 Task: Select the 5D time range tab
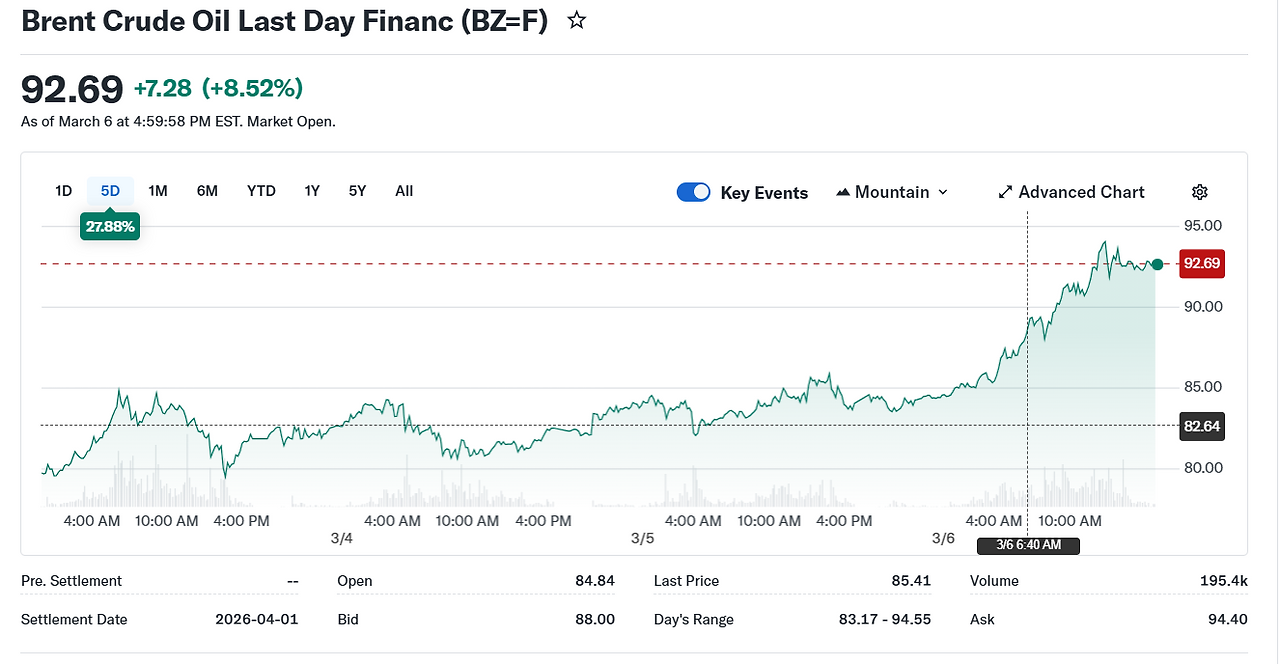[x=110, y=191]
